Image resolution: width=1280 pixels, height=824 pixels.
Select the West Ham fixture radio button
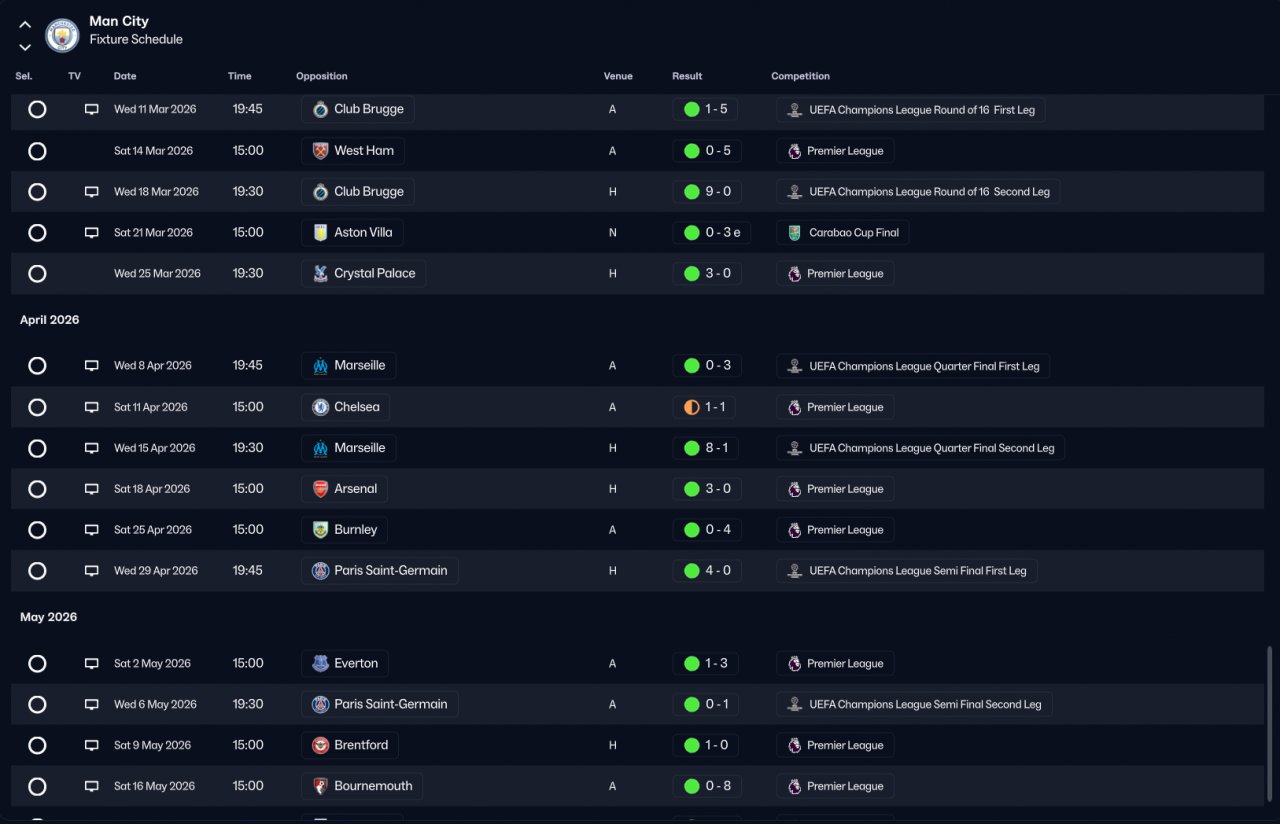37,151
